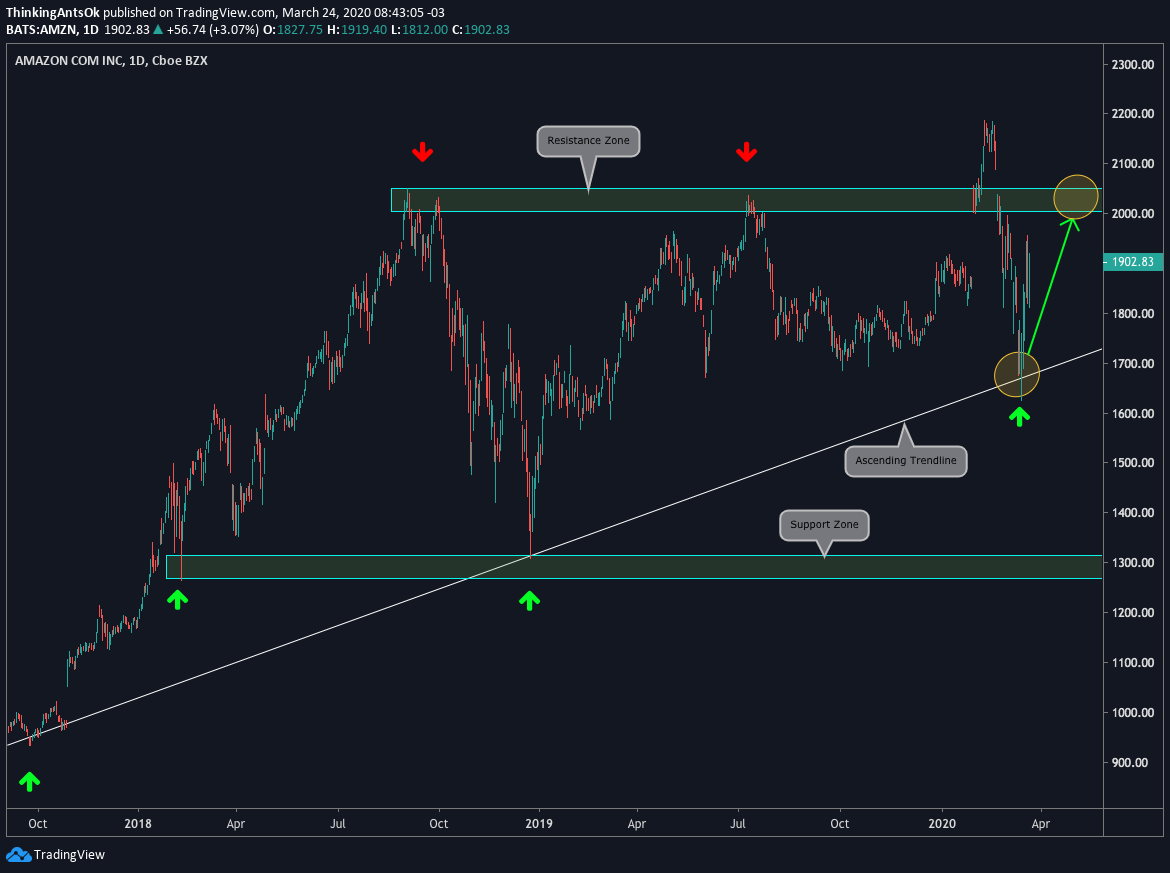Screen dimensions: 1170x873
Task: Select the BATS:AMZN, 1D symbol text
Action: tap(52, 30)
